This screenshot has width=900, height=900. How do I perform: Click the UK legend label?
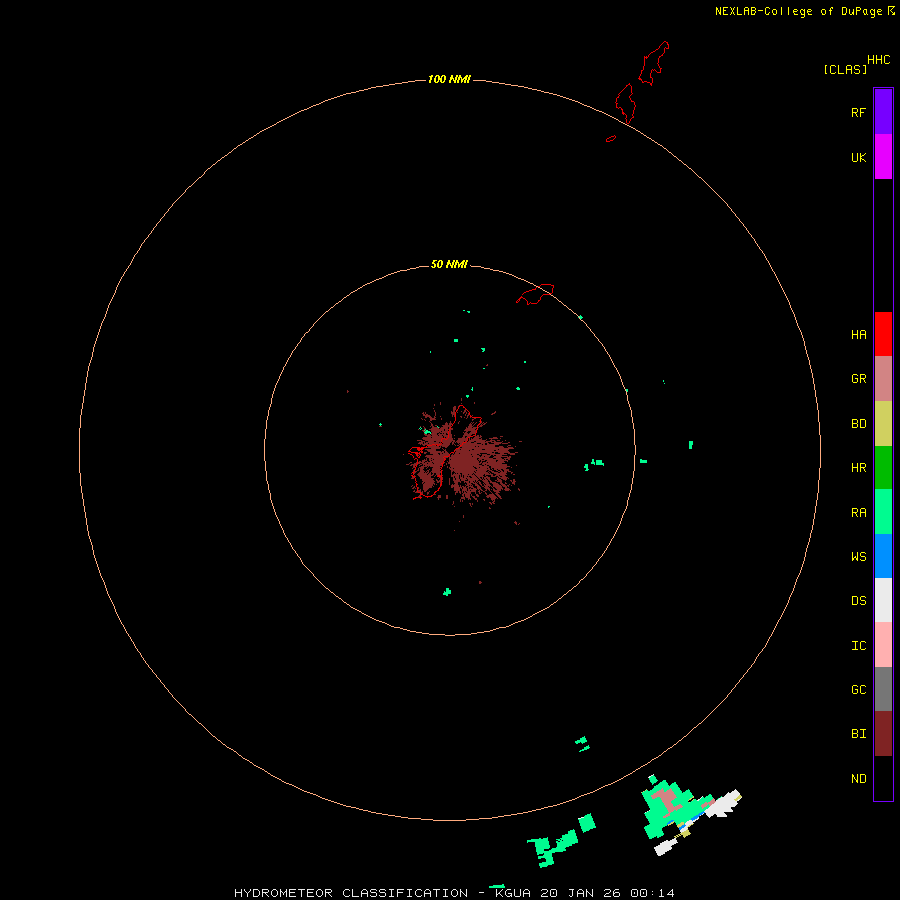[x=859, y=157]
